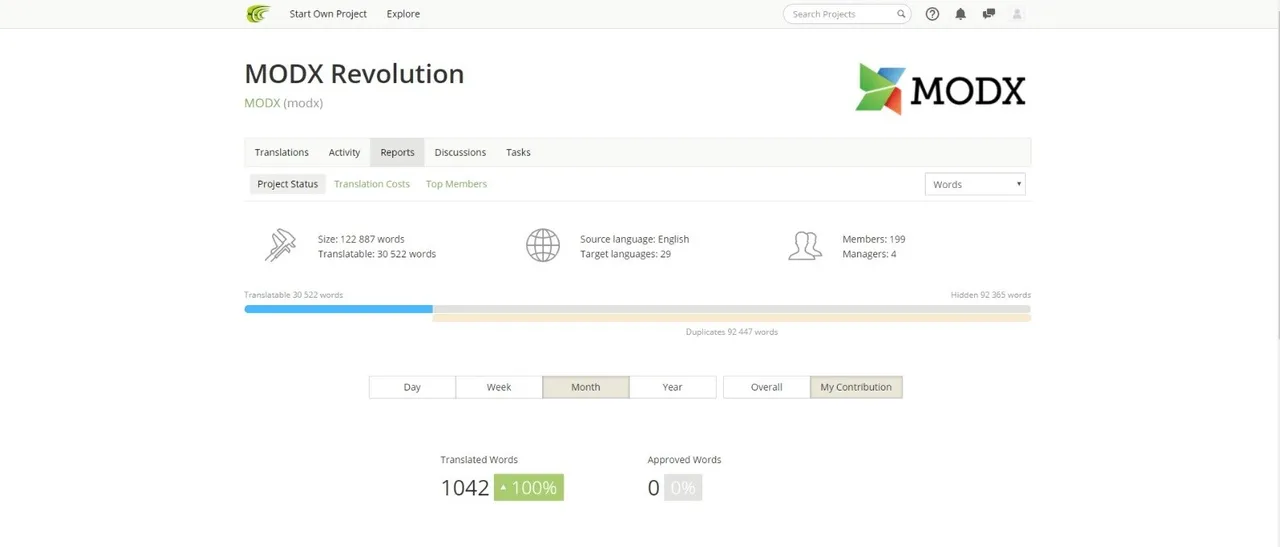The width and height of the screenshot is (1280, 547).
Task: Open the Top Members sub-tab
Action: click(456, 184)
